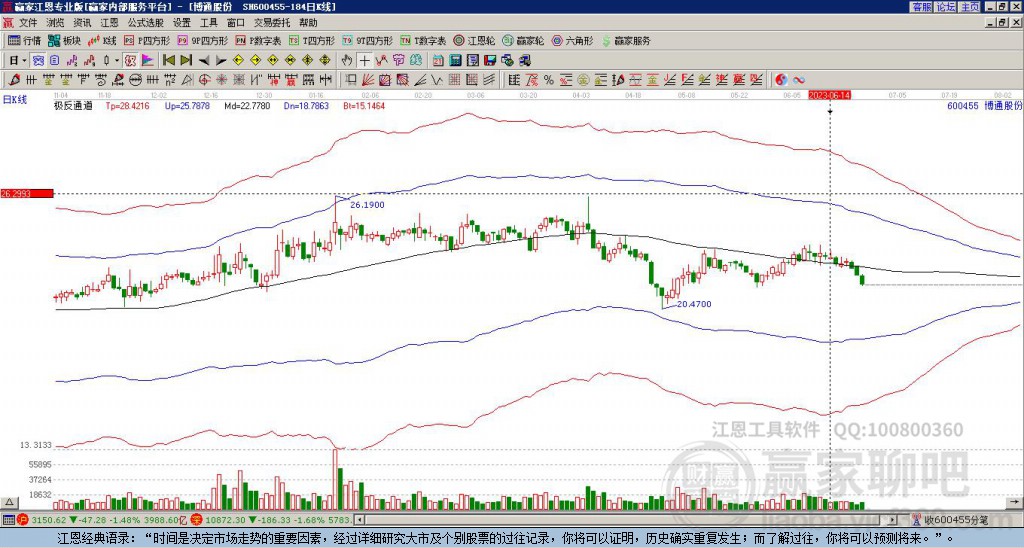Screen dimensions: 1024x548
Task: Open the 江恩 menu
Action: (x=109, y=23)
